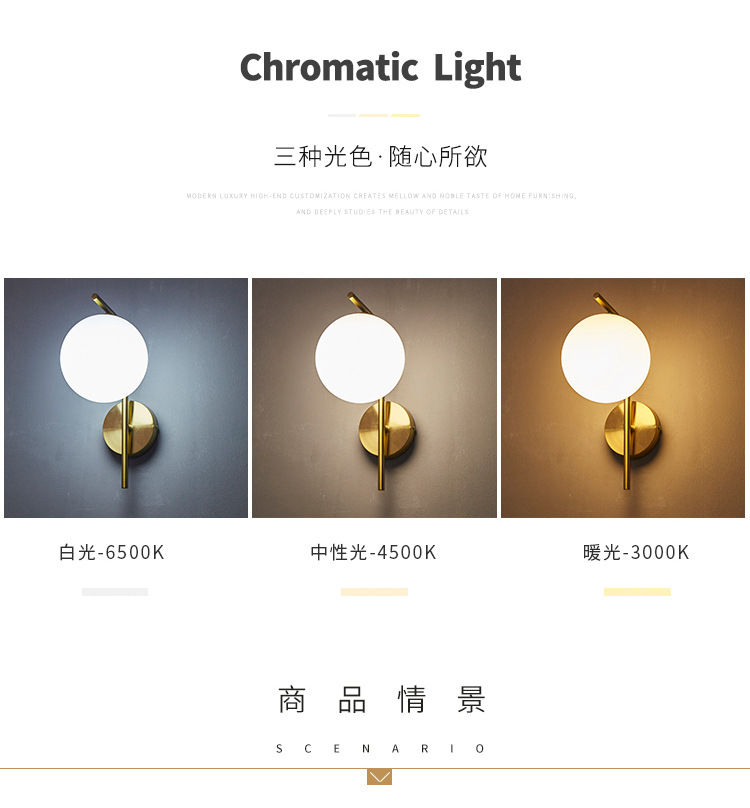Click the right yellow dash under heading
This screenshot has width=750, height=808.
(405, 115)
